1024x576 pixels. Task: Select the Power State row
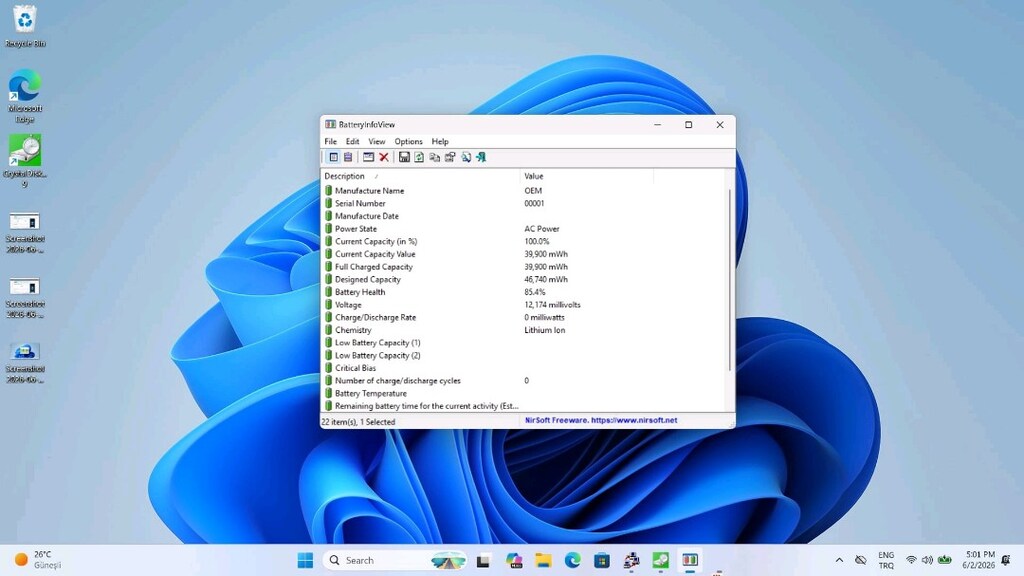(524, 229)
